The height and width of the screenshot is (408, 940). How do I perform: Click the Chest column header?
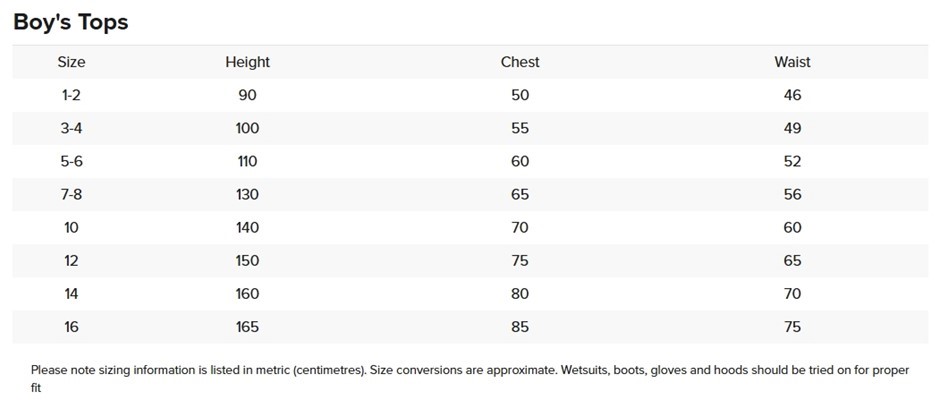(520, 62)
